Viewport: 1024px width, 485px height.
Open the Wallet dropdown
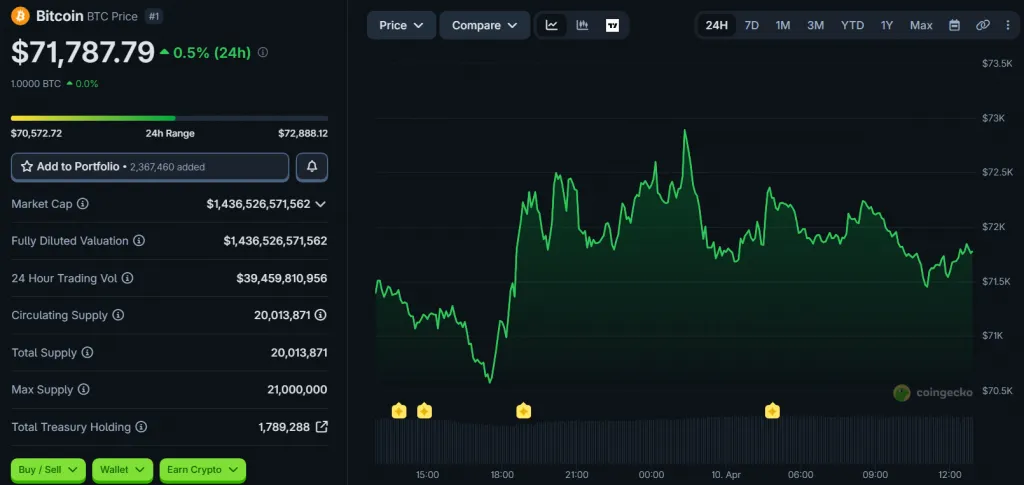(x=123, y=469)
